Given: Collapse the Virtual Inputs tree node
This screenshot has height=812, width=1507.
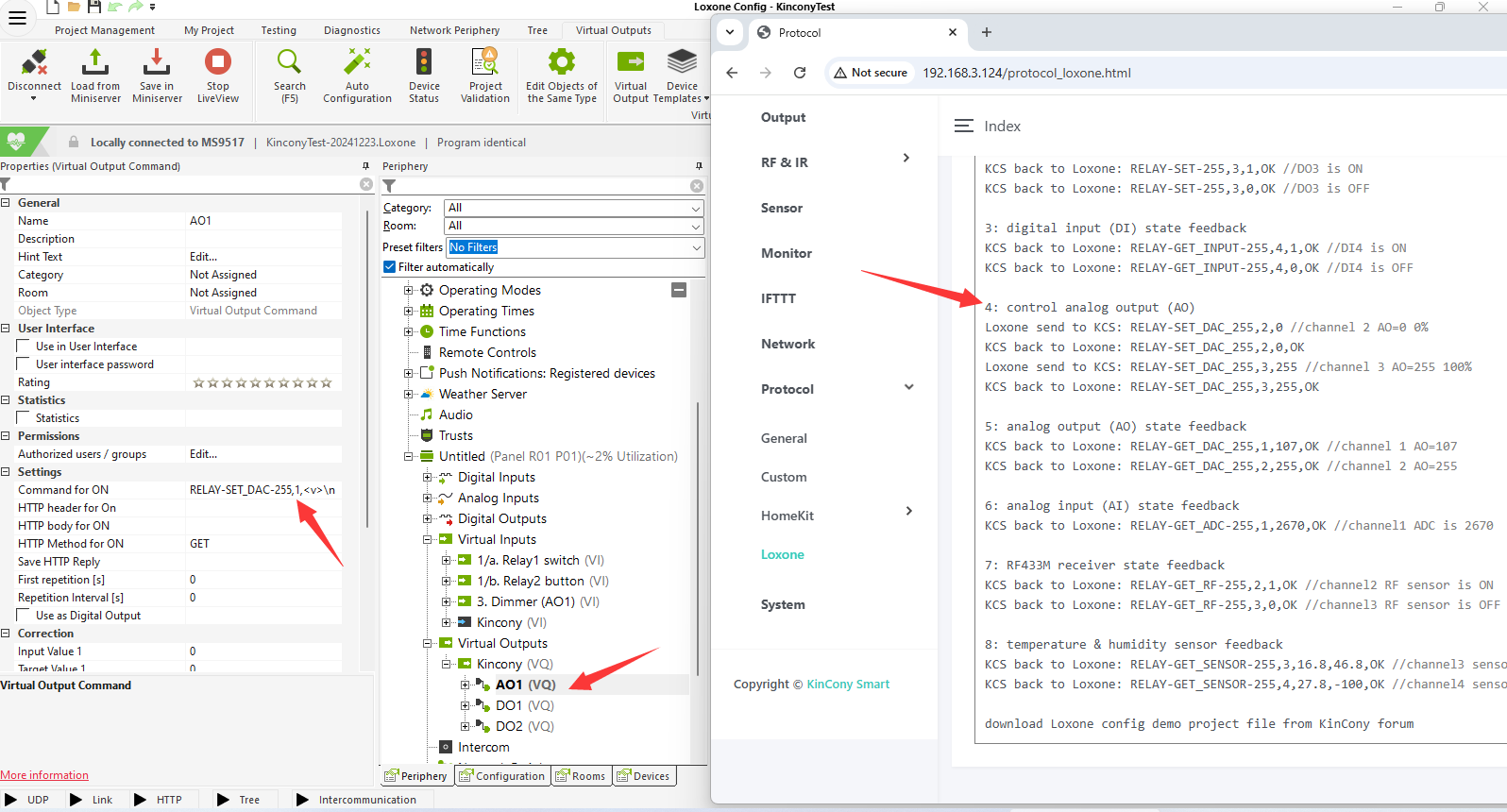Looking at the screenshot, I should point(428,540).
